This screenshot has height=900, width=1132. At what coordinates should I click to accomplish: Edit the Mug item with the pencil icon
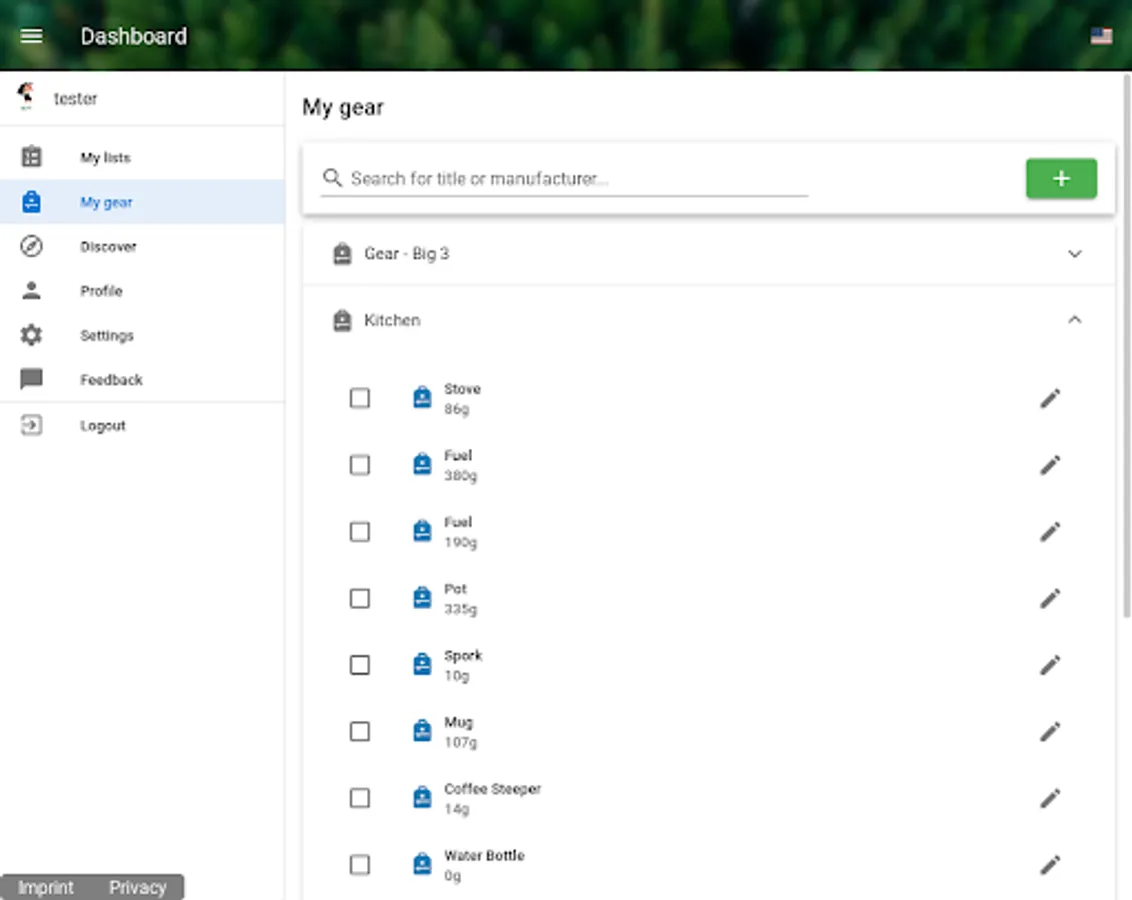pos(1050,731)
